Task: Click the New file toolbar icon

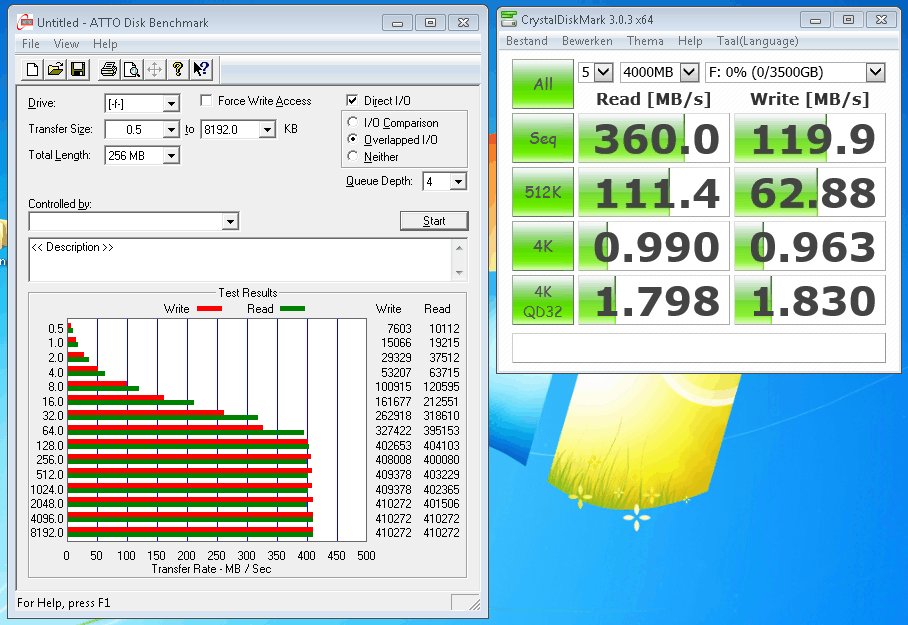Action: [x=33, y=69]
